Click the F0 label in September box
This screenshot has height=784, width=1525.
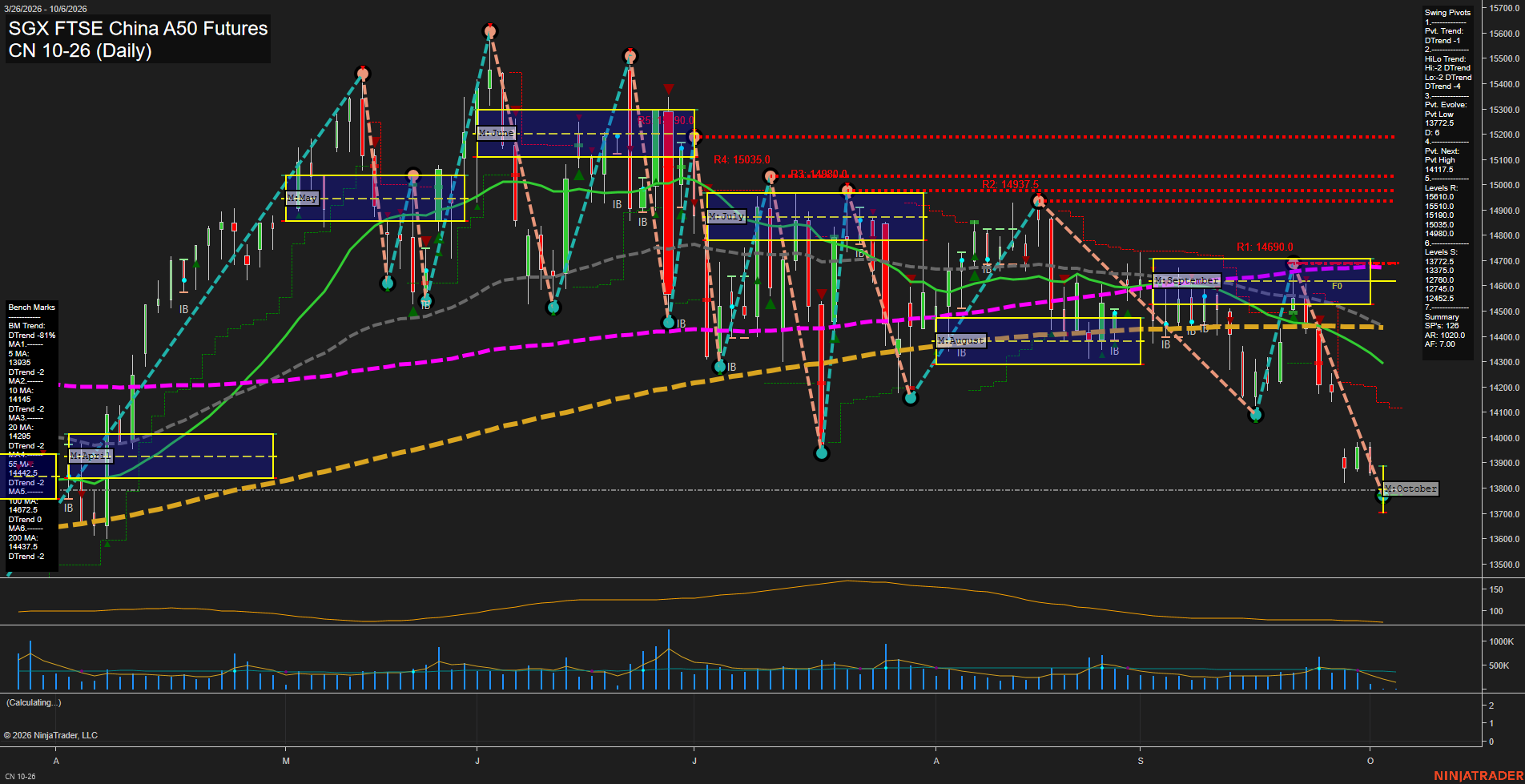1337,286
